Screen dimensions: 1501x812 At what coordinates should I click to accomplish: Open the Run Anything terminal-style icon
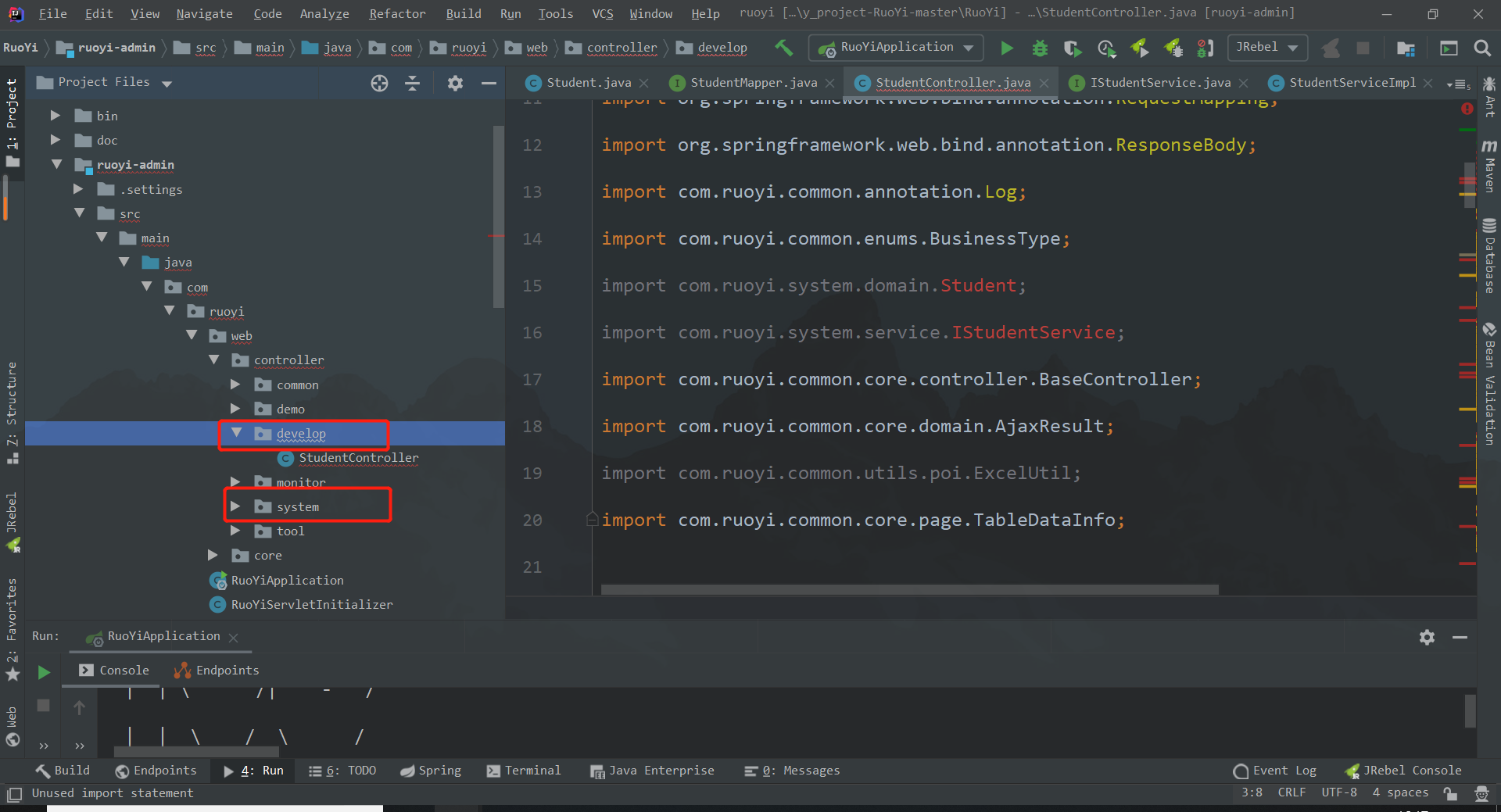1449,48
